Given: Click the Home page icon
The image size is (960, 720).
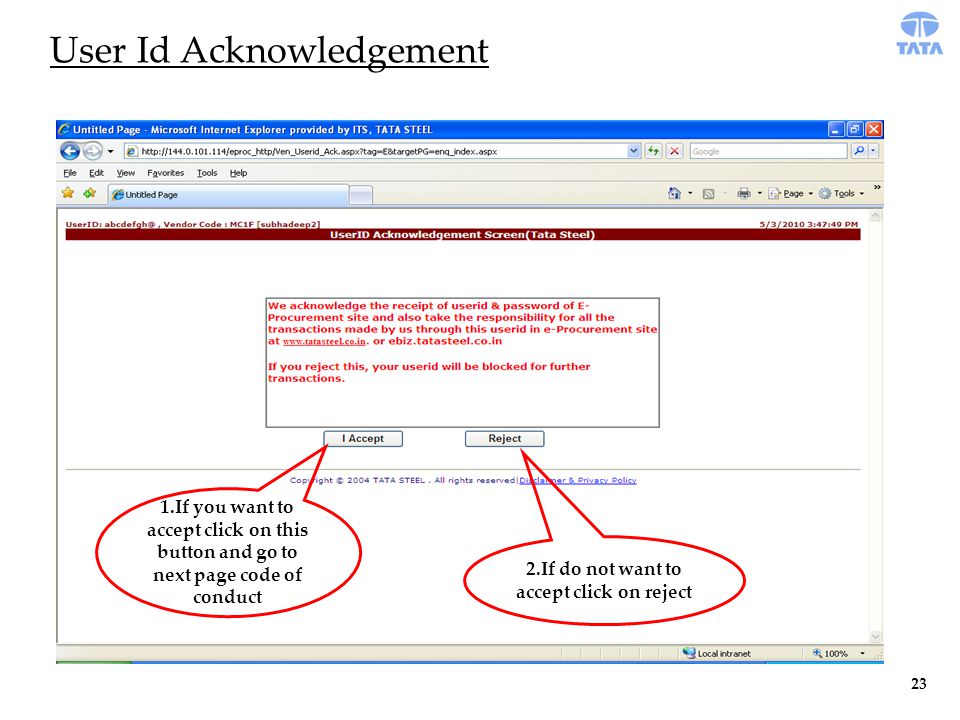Looking at the screenshot, I should pos(674,193).
